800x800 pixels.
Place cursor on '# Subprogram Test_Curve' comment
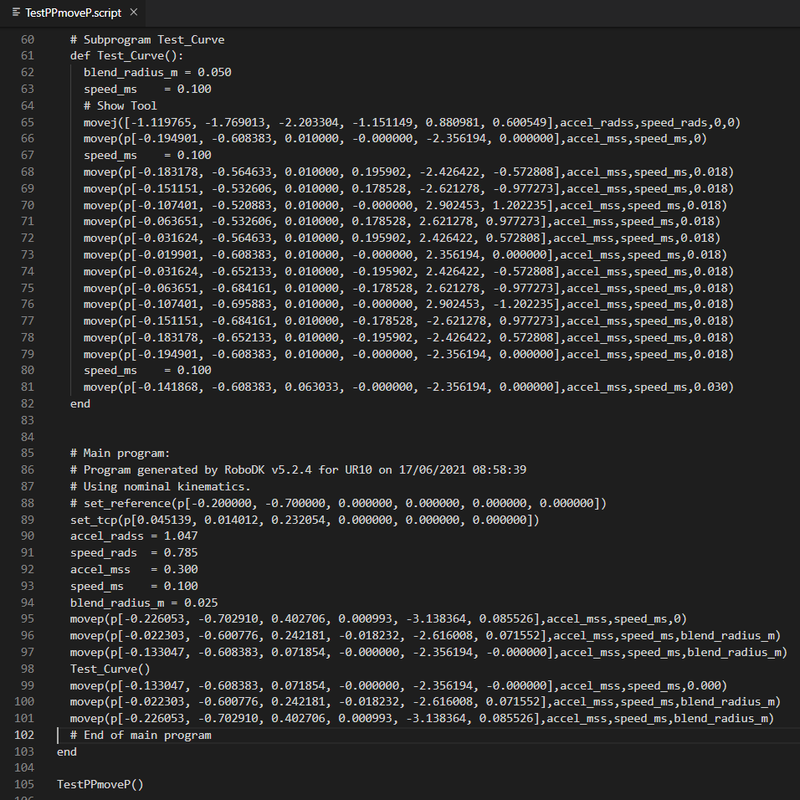(147, 40)
